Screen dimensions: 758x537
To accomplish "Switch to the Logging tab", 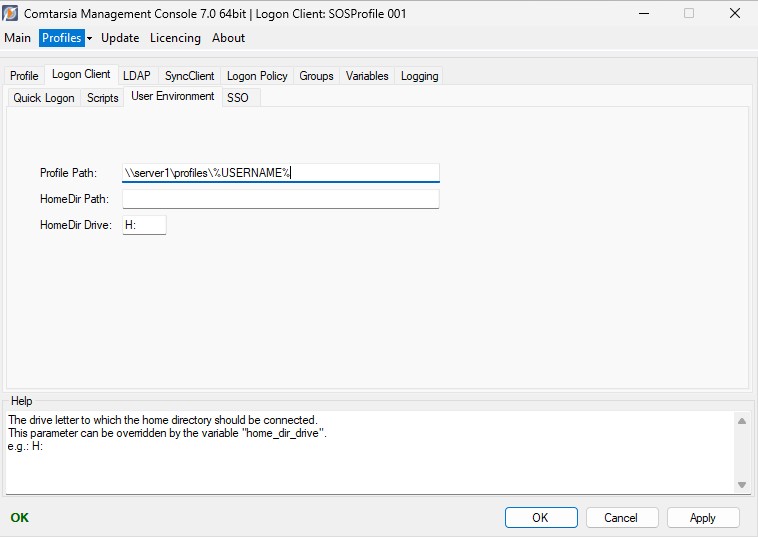I will click(x=419, y=76).
